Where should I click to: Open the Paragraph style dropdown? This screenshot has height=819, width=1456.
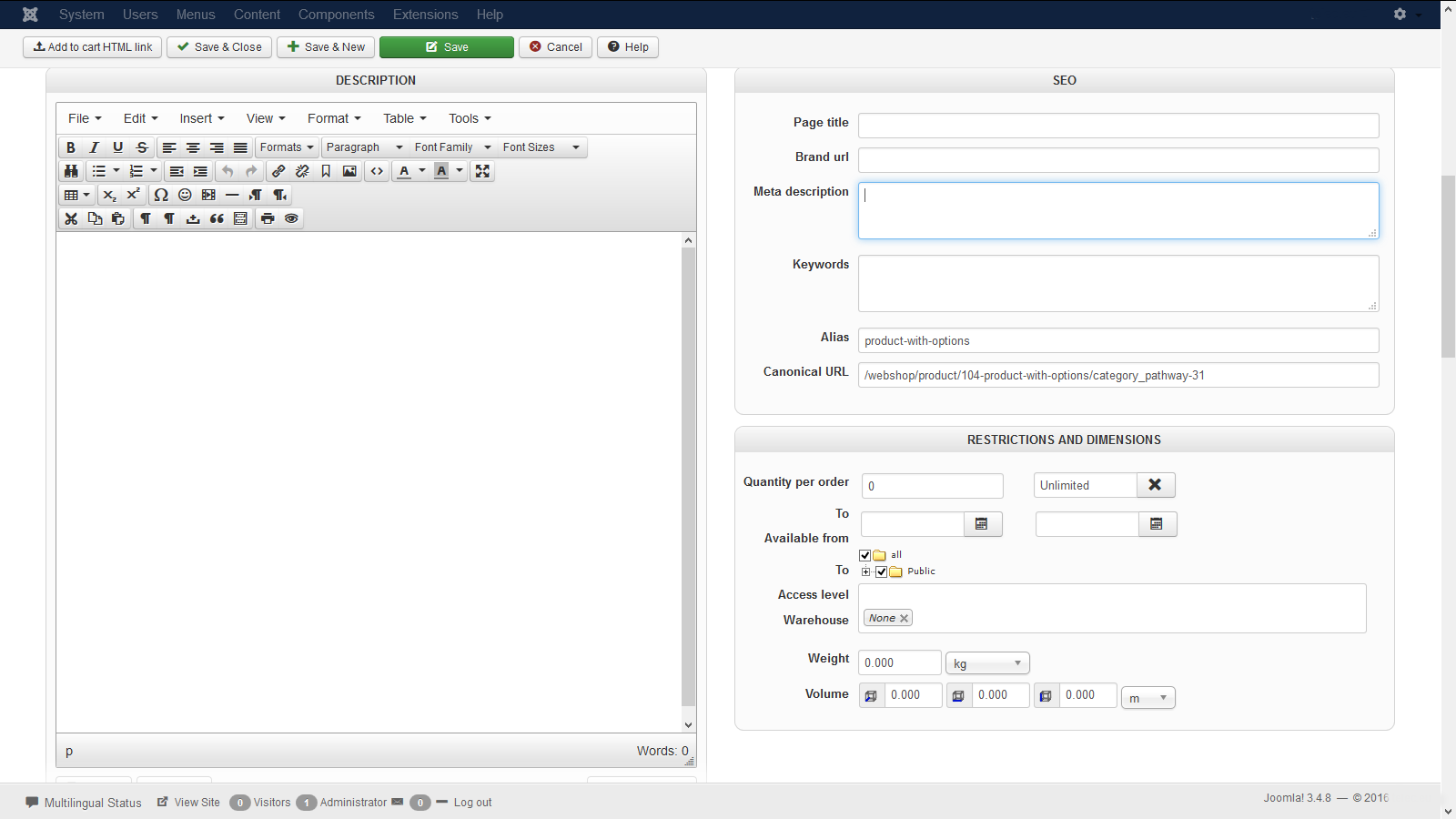364,147
